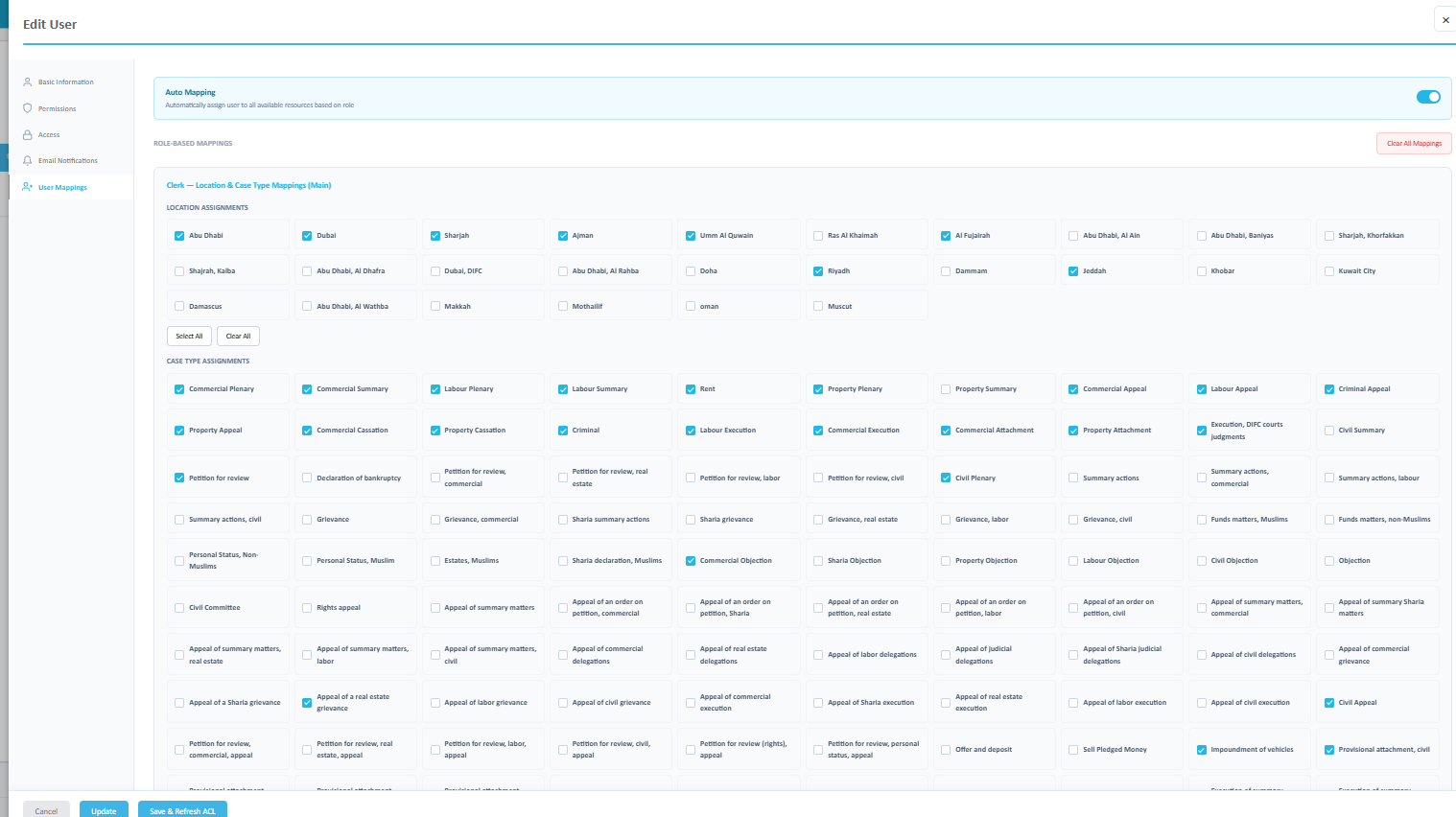Check the Abu Dhabi, Al Ain location
This screenshot has height=817, width=1456.
tap(1073, 236)
